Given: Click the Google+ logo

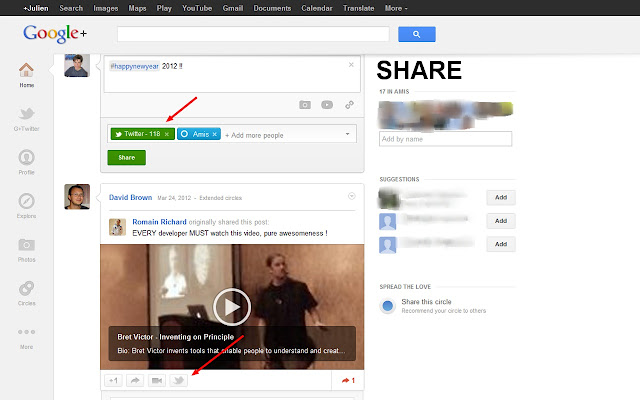Looking at the screenshot, I should click(55, 33).
